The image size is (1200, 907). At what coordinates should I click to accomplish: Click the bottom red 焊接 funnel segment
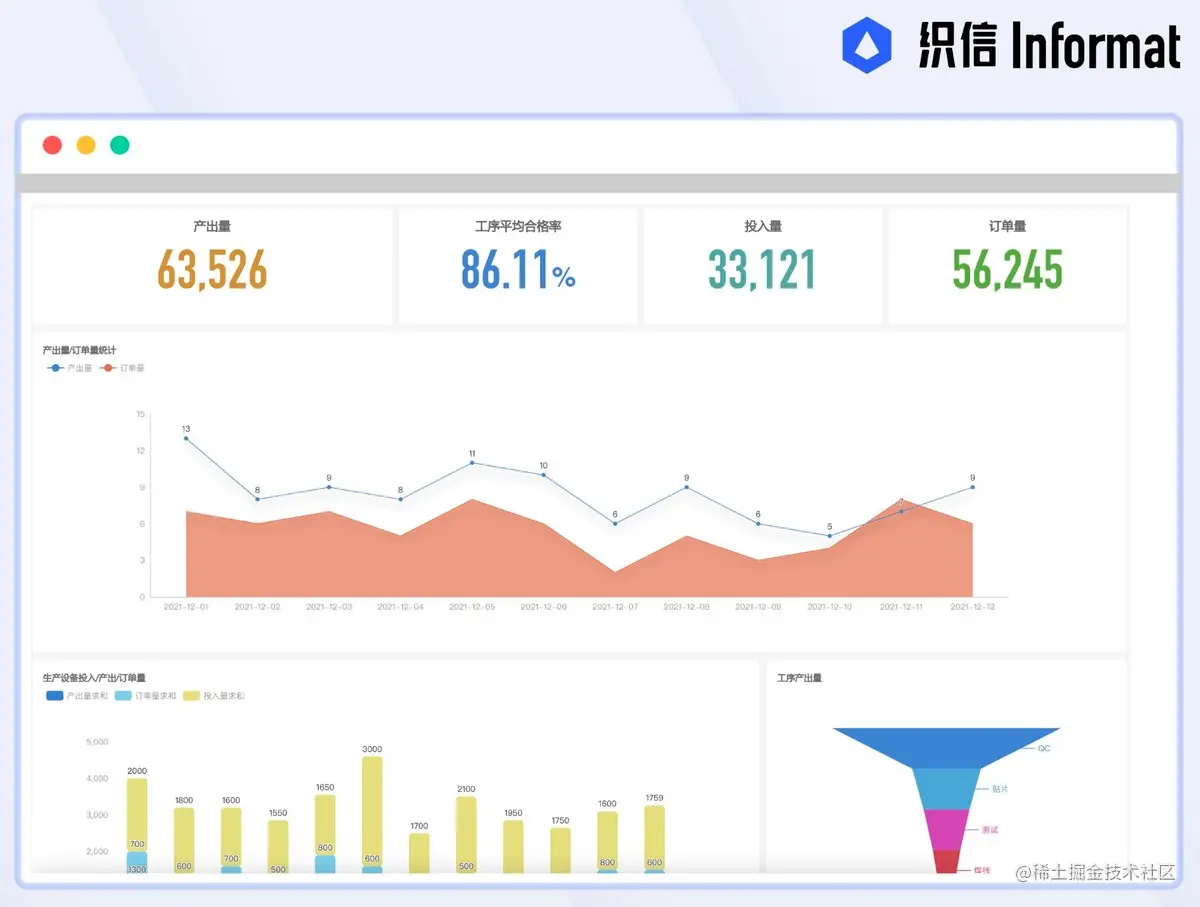945,862
